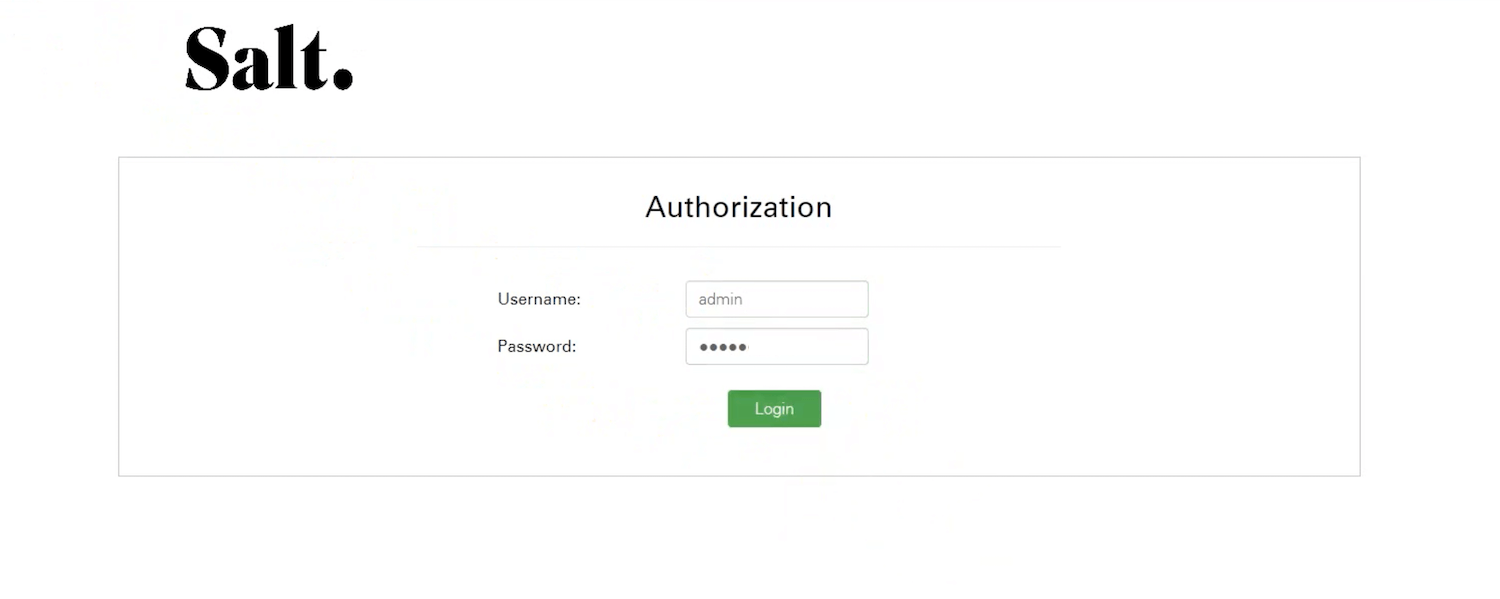Image resolution: width=1500 pixels, height=599 pixels.
Task: Click the masked dots in Password box
Action: 723,347
